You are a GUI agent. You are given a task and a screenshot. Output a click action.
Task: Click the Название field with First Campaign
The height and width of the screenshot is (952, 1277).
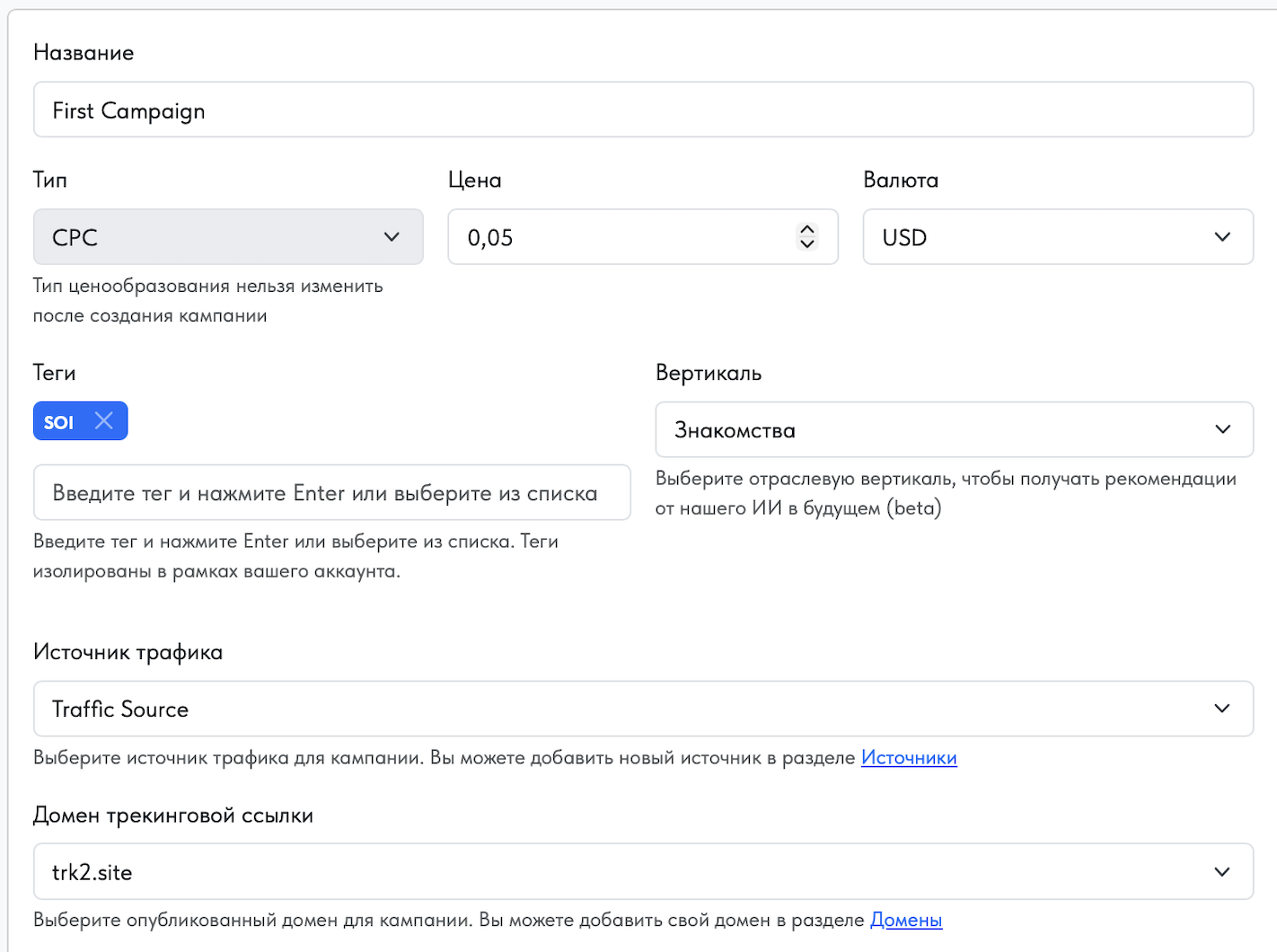[x=642, y=110]
